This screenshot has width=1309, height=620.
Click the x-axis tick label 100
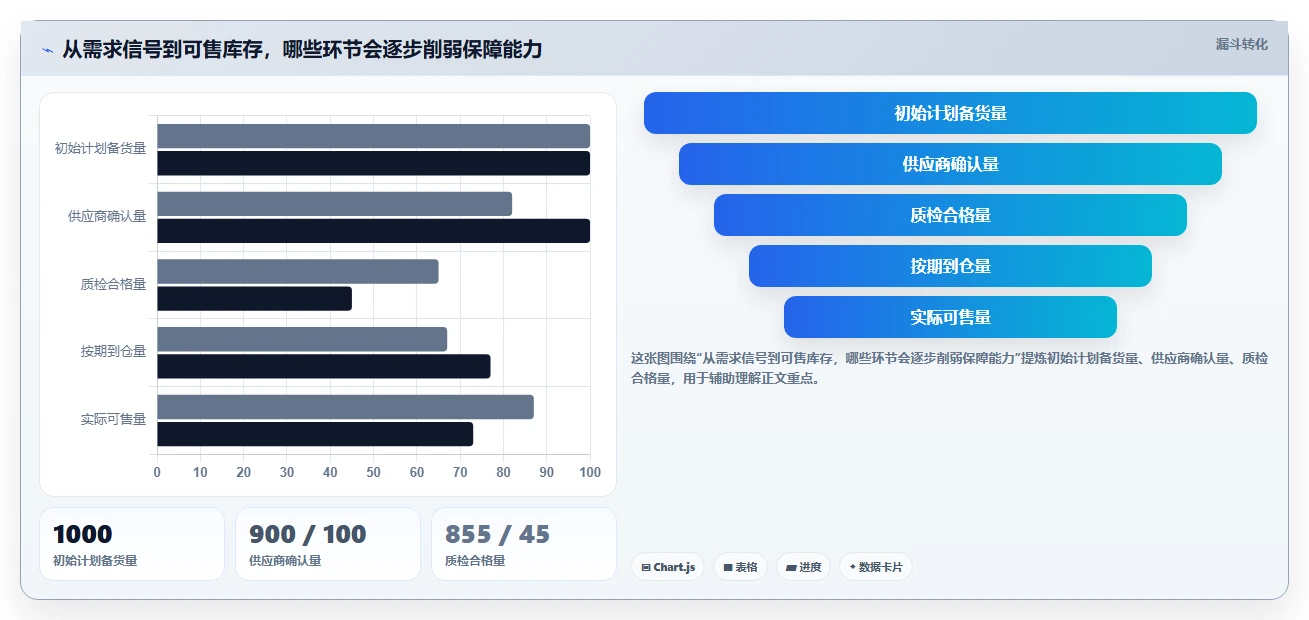(590, 472)
